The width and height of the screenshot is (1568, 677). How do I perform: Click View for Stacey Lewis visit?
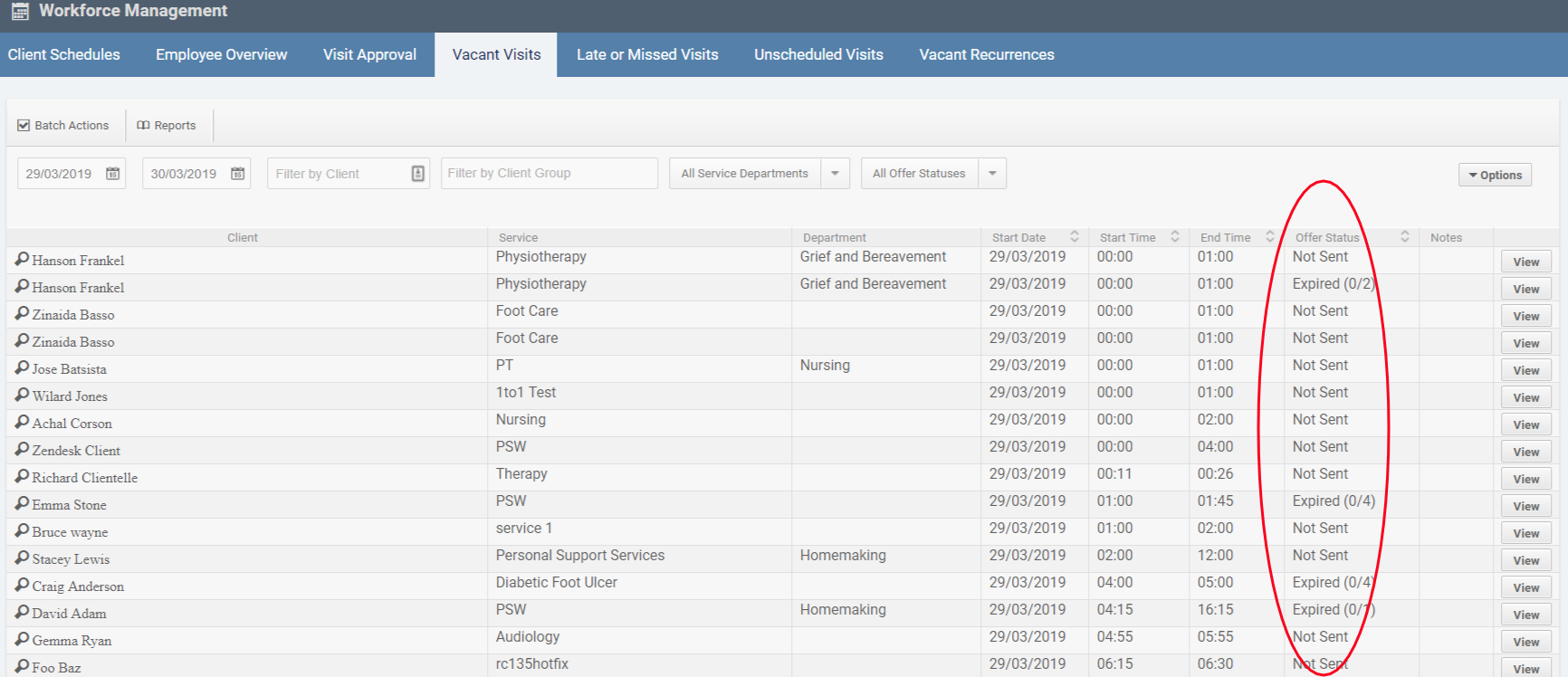(x=1525, y=560)
